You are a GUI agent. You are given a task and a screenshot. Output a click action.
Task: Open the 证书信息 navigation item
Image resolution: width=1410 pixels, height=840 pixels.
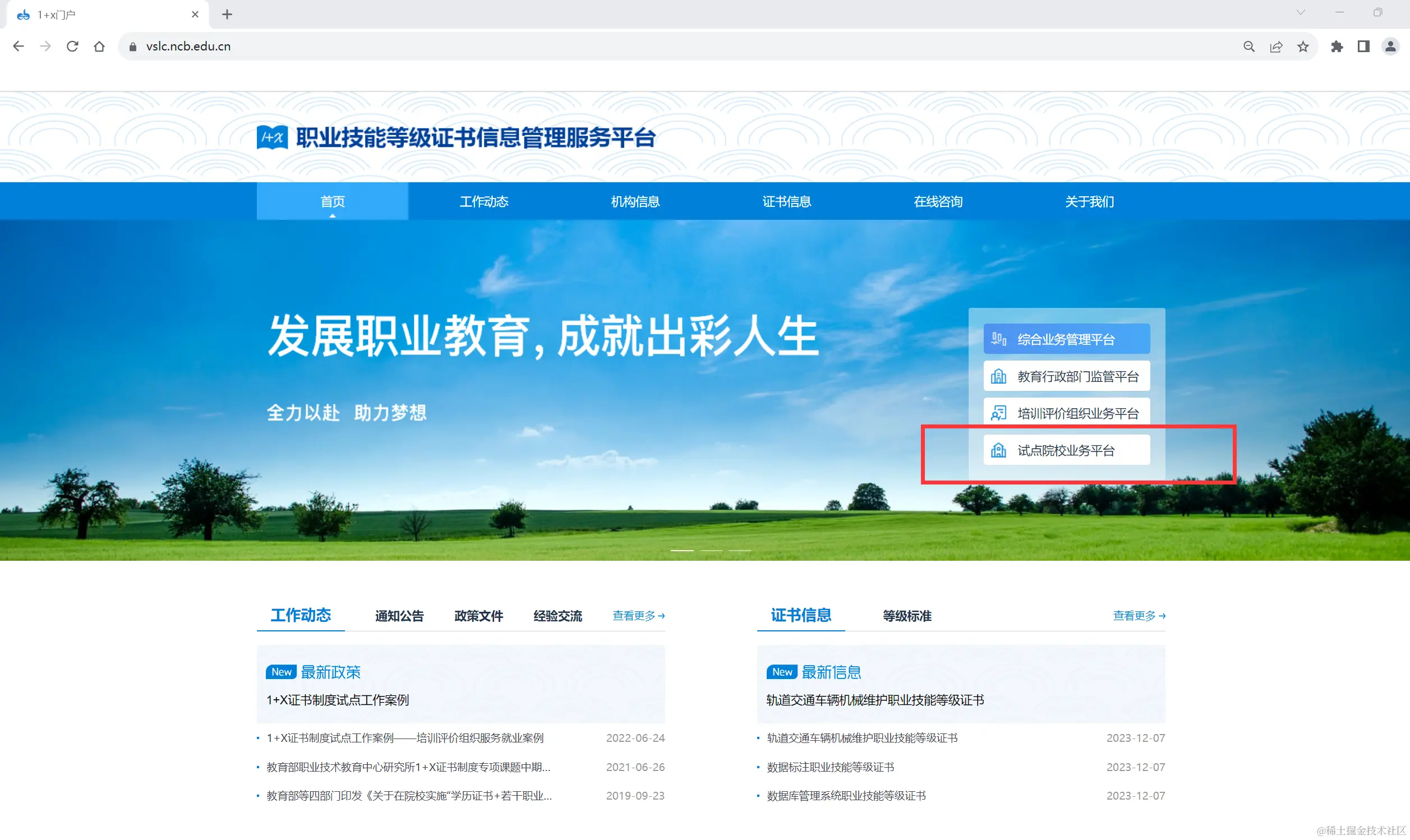click(x=786, y=201)
